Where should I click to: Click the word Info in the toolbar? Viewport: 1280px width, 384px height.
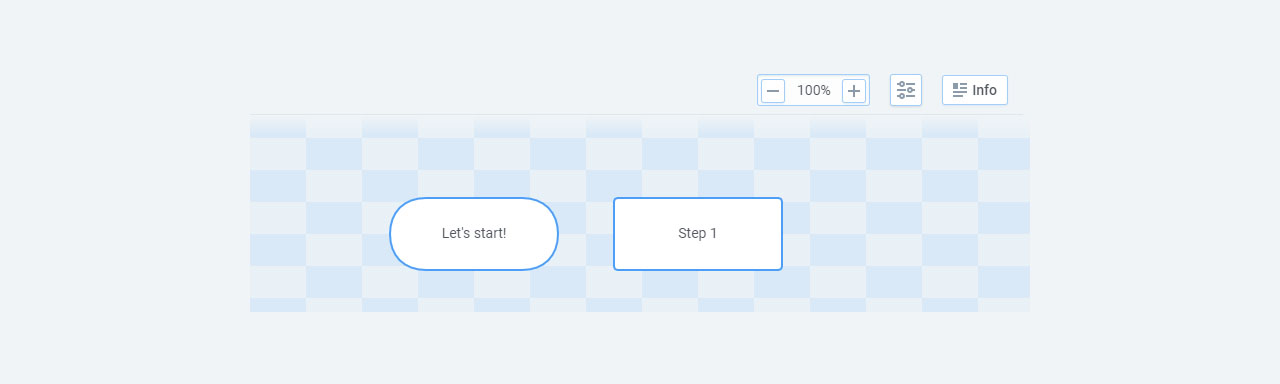(984, 90)
